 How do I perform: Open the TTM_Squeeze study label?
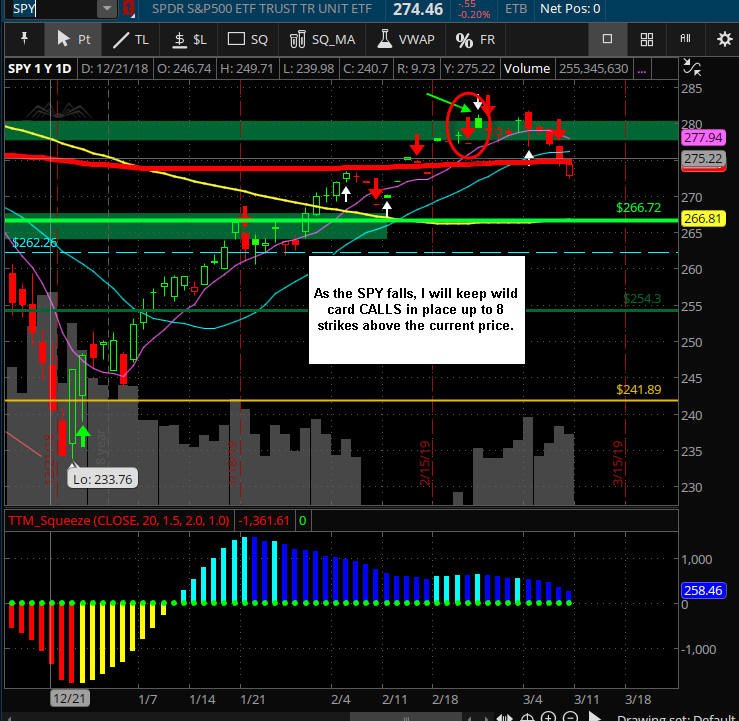coord(119,520)
